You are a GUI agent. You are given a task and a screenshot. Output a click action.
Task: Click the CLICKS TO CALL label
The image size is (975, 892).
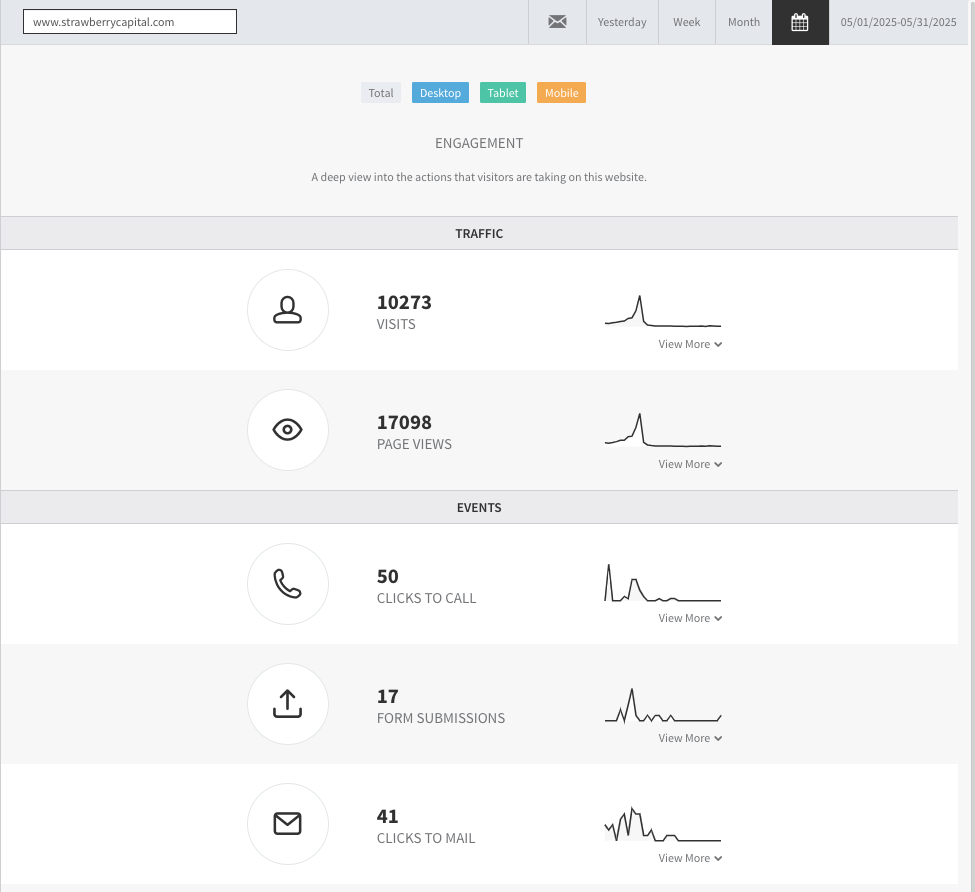(x=427, y=598)
